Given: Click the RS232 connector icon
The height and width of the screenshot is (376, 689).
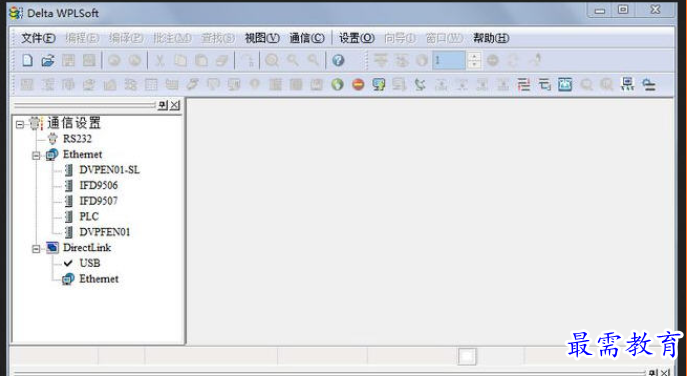Looking at the screenshot, I should click(52, 139).
